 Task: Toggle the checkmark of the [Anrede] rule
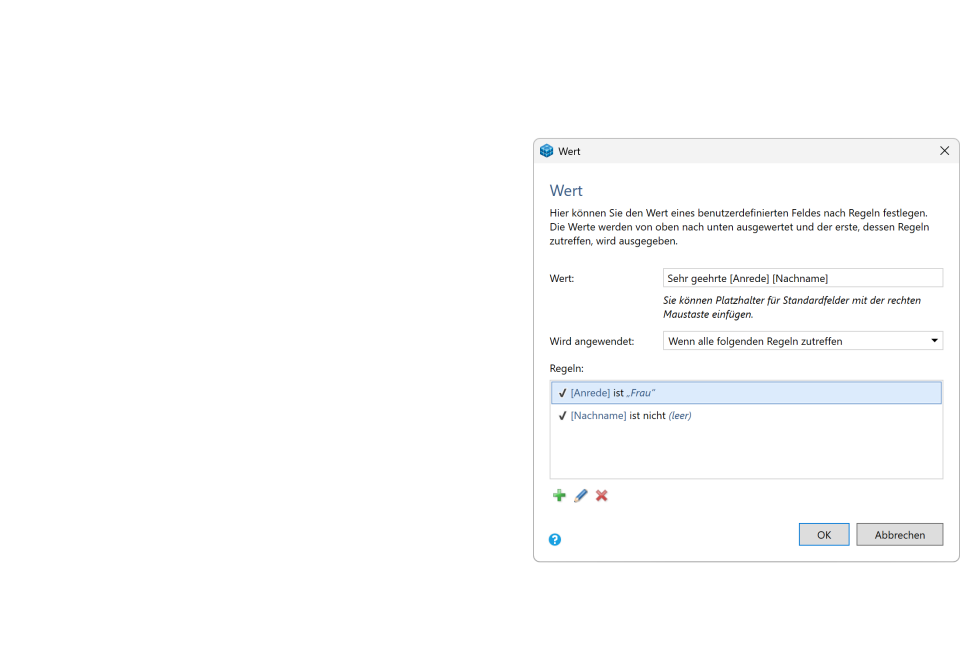(562, 393)
